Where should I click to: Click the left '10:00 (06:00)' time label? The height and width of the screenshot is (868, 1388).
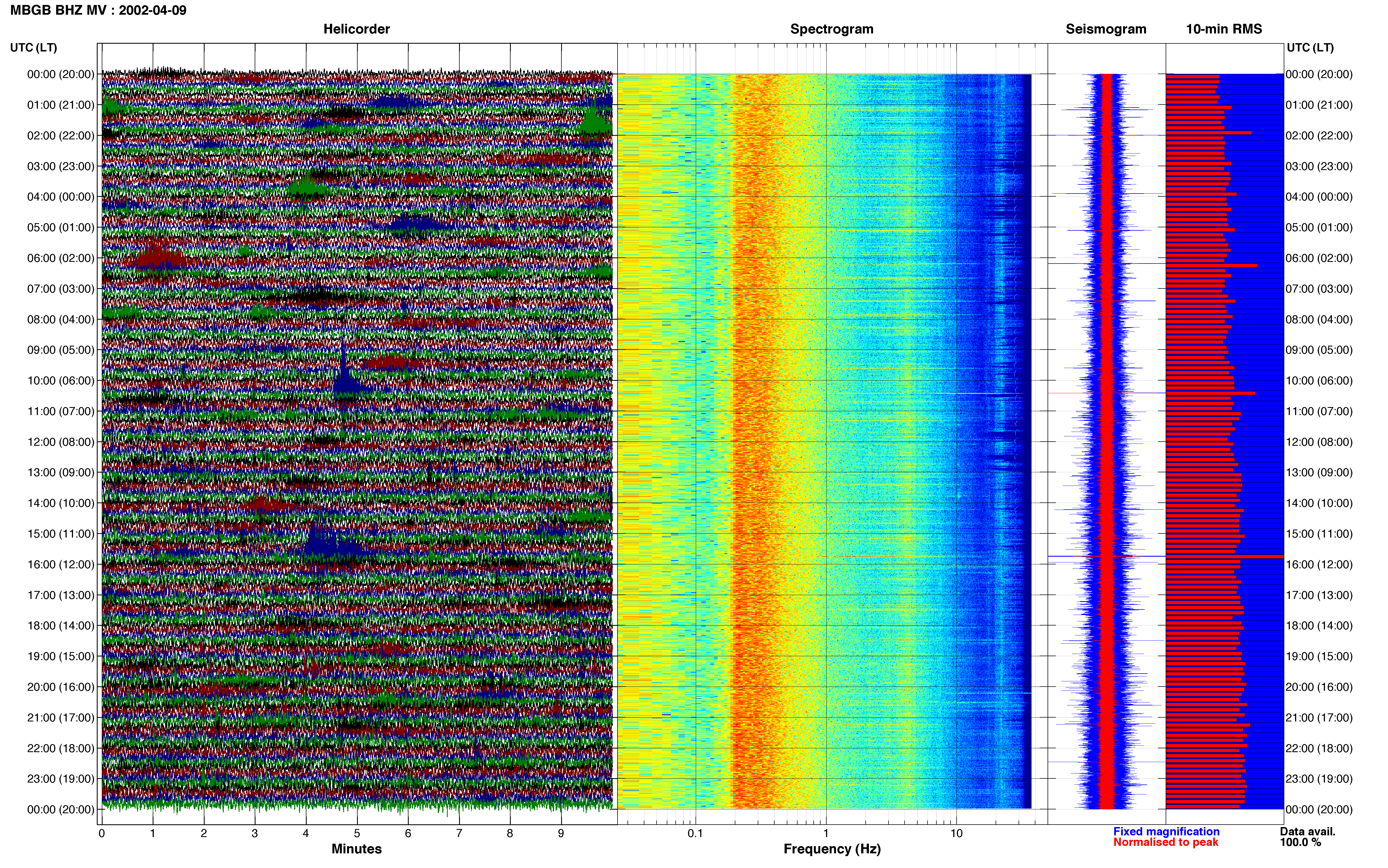point(61,380)
